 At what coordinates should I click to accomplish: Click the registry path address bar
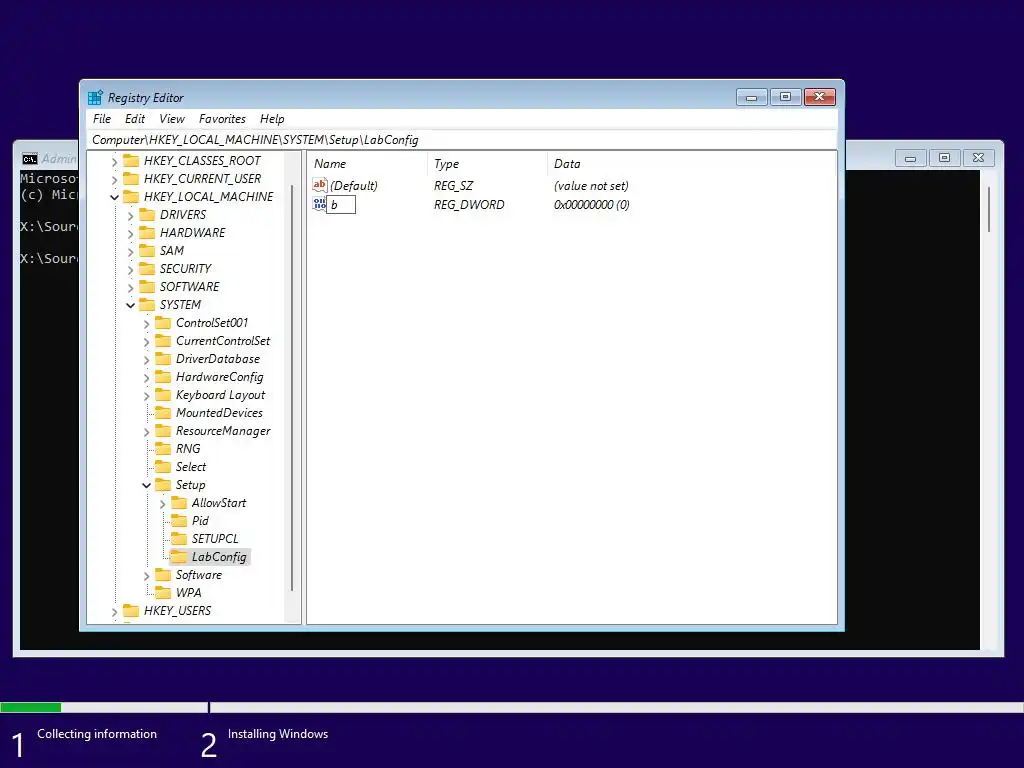pyautogui.click(x=462, y=140)
